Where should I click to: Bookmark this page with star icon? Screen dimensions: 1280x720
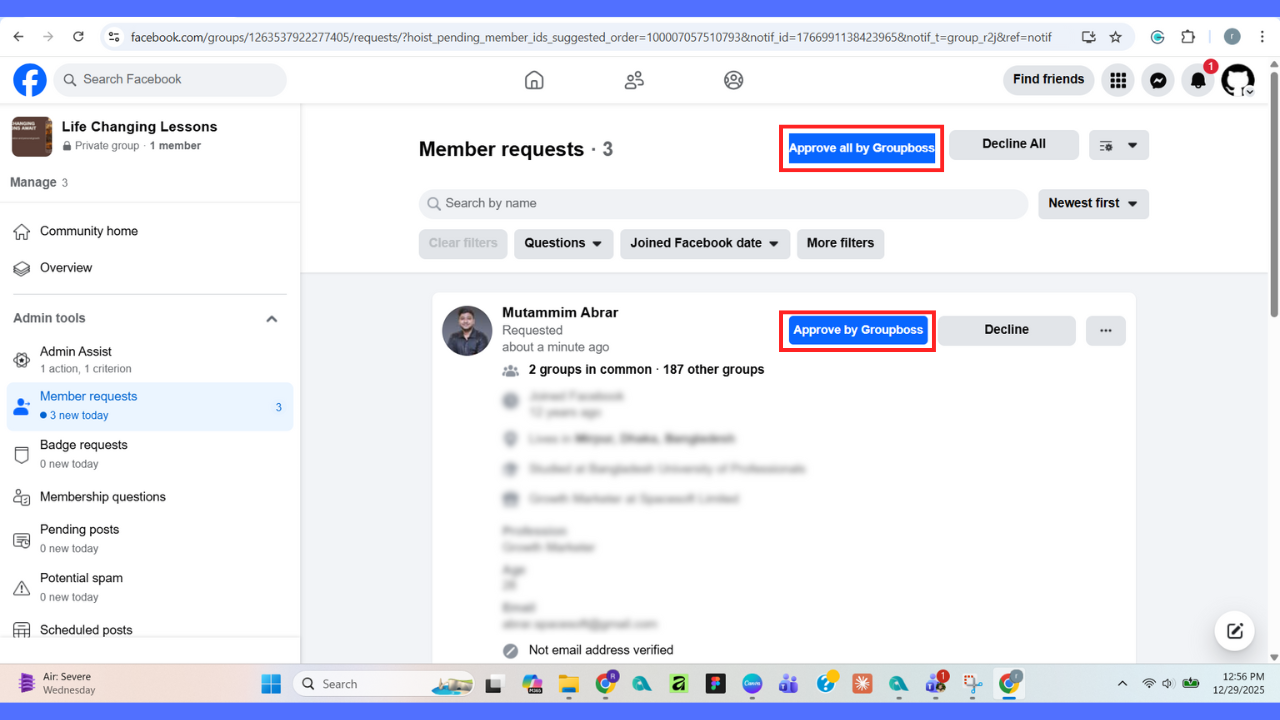click(x=1116, y=37)
